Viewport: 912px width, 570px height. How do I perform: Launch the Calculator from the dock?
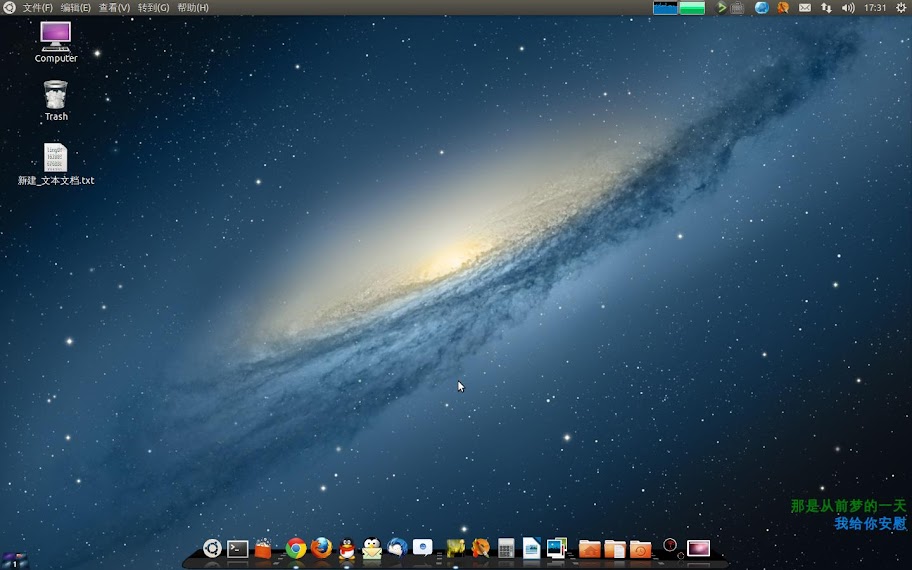pyautogui.click(x=506, y=548)
